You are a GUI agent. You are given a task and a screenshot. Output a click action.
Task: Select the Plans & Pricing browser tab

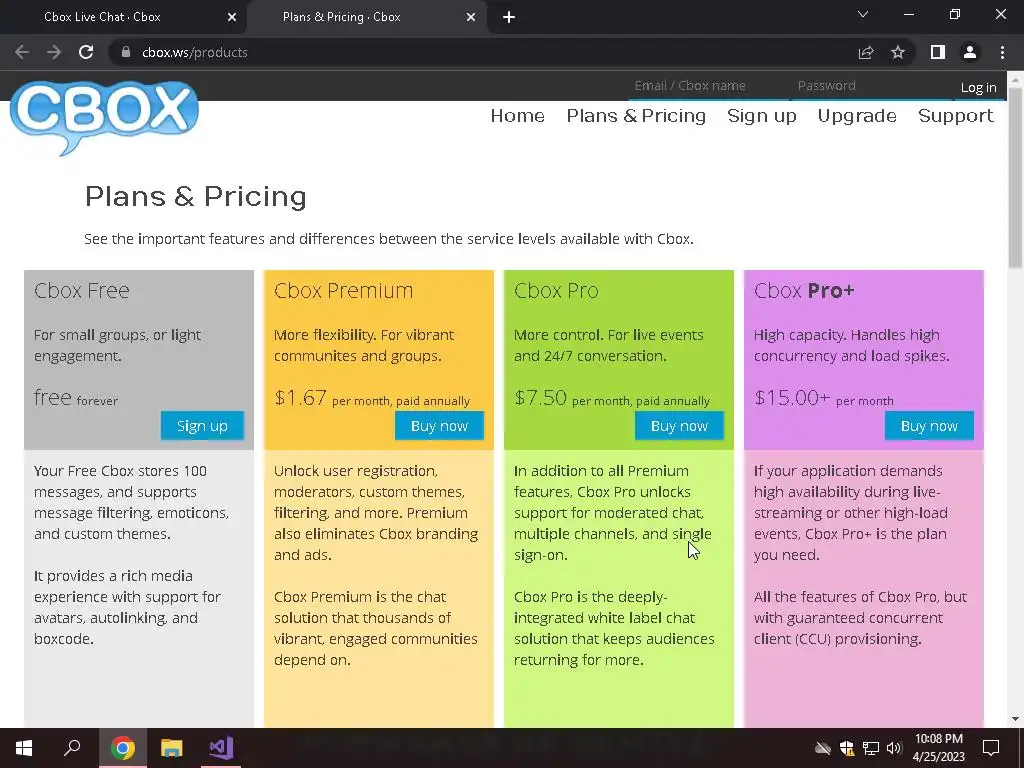pyautogui.click(x=366, y=17)
